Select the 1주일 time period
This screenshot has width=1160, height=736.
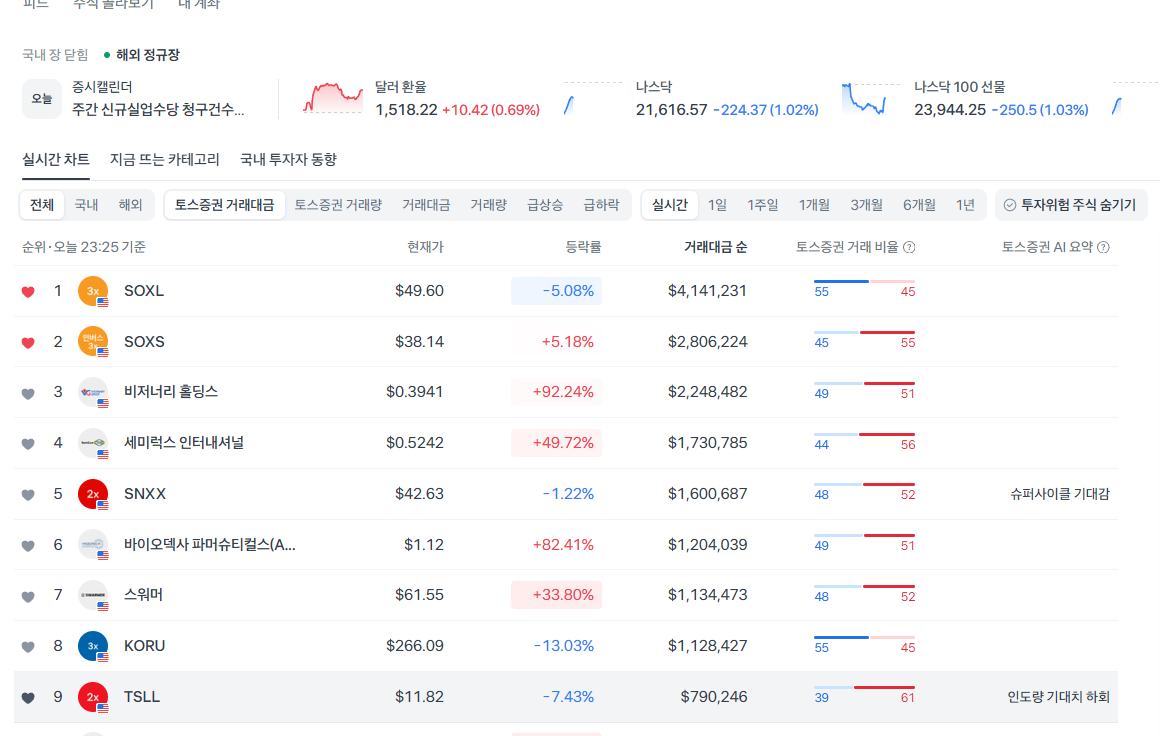[x=762, y=205]
